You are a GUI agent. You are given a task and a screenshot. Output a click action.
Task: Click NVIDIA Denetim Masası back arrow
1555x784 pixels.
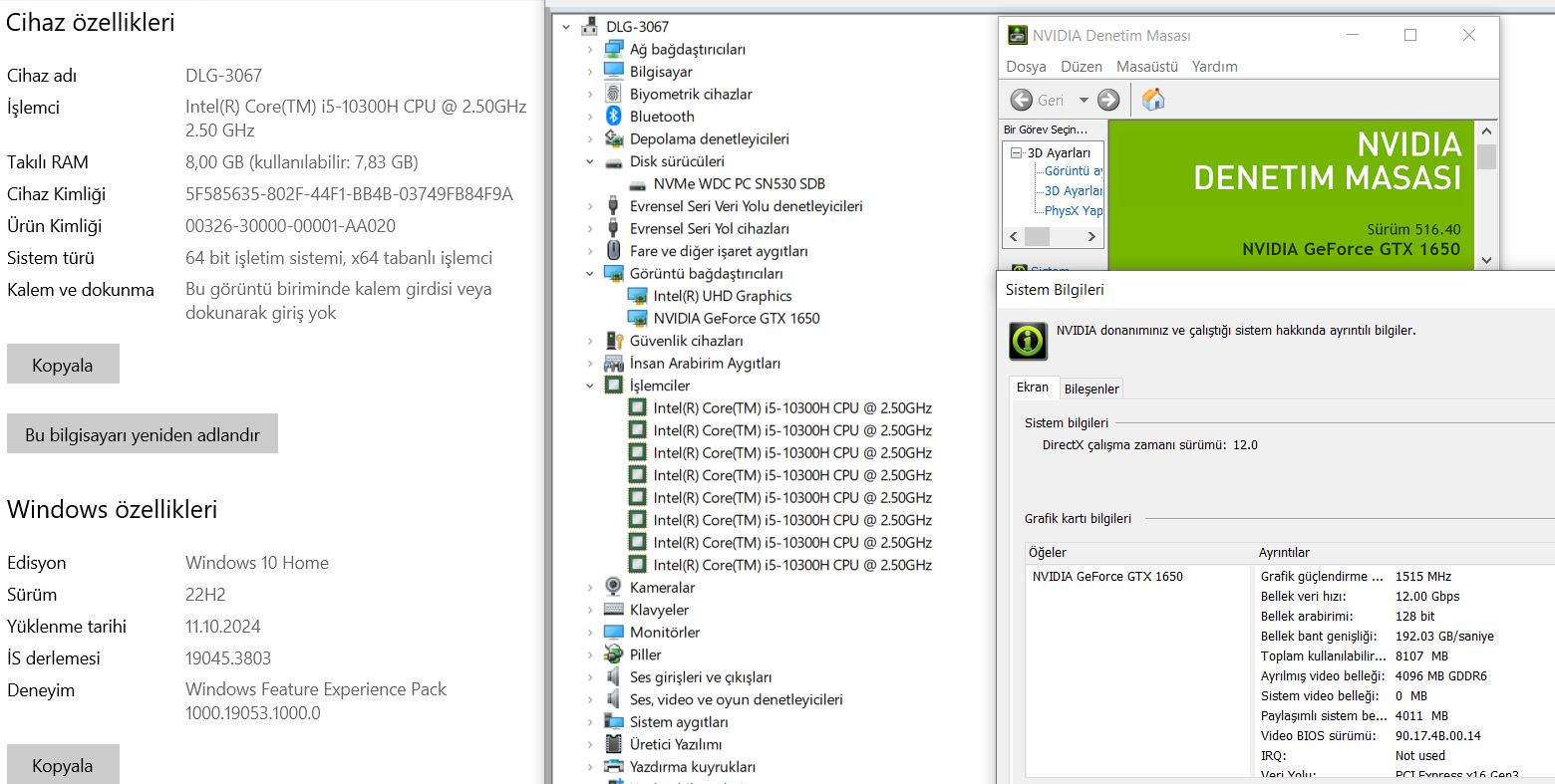(1022, 100)
